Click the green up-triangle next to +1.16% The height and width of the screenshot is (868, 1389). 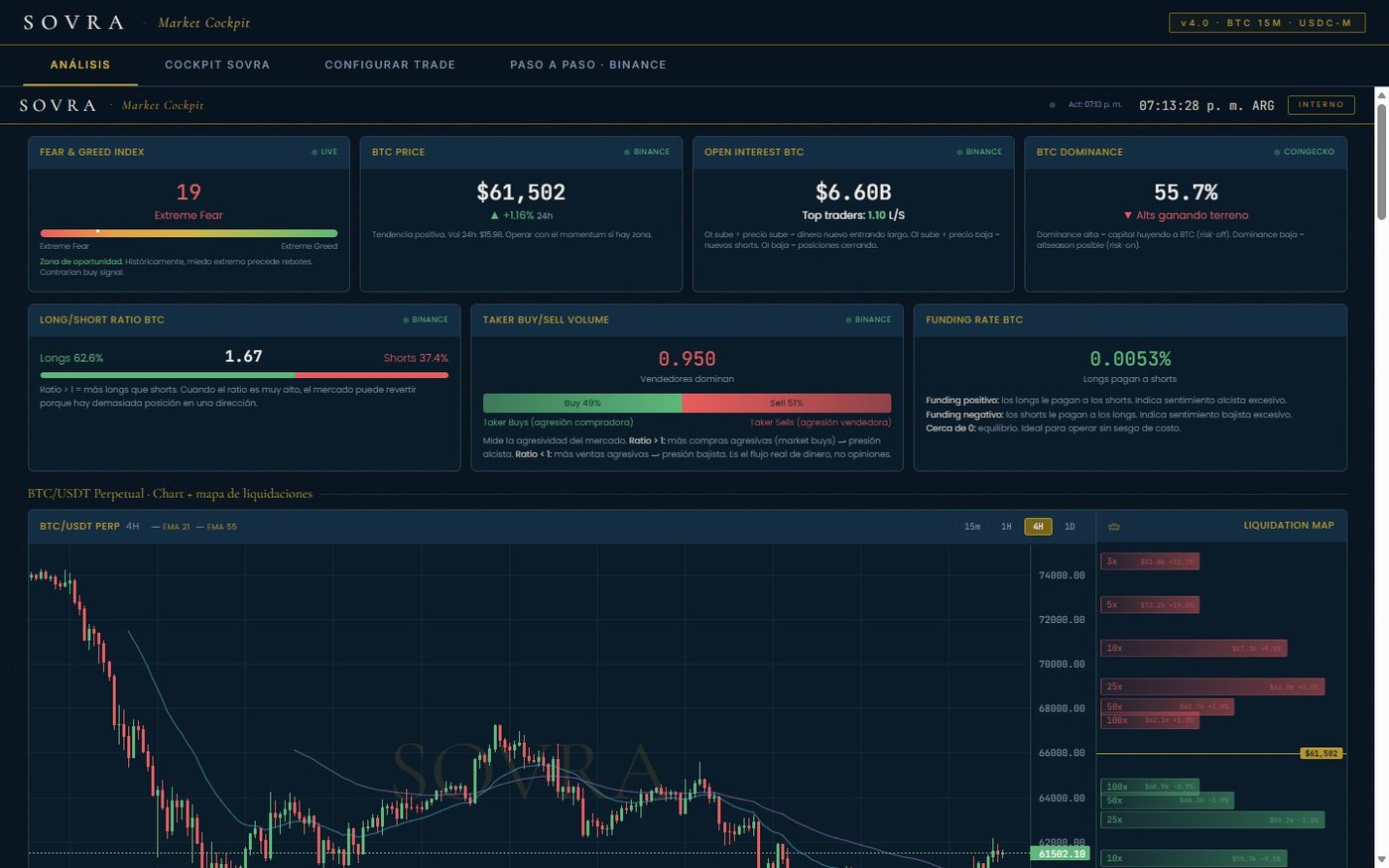(494, 215)
